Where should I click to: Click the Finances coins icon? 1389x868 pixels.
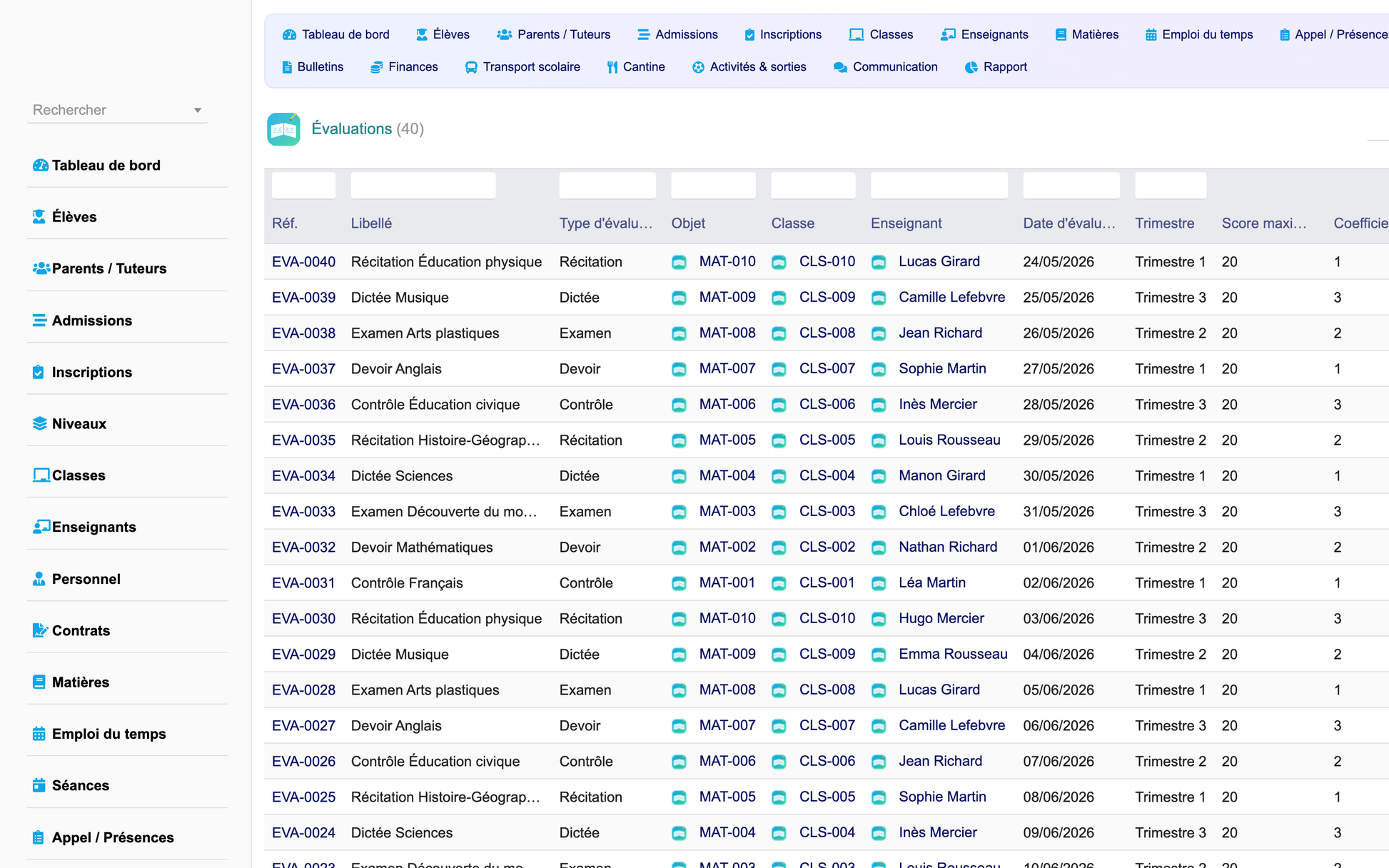click(x=376, y=67)
